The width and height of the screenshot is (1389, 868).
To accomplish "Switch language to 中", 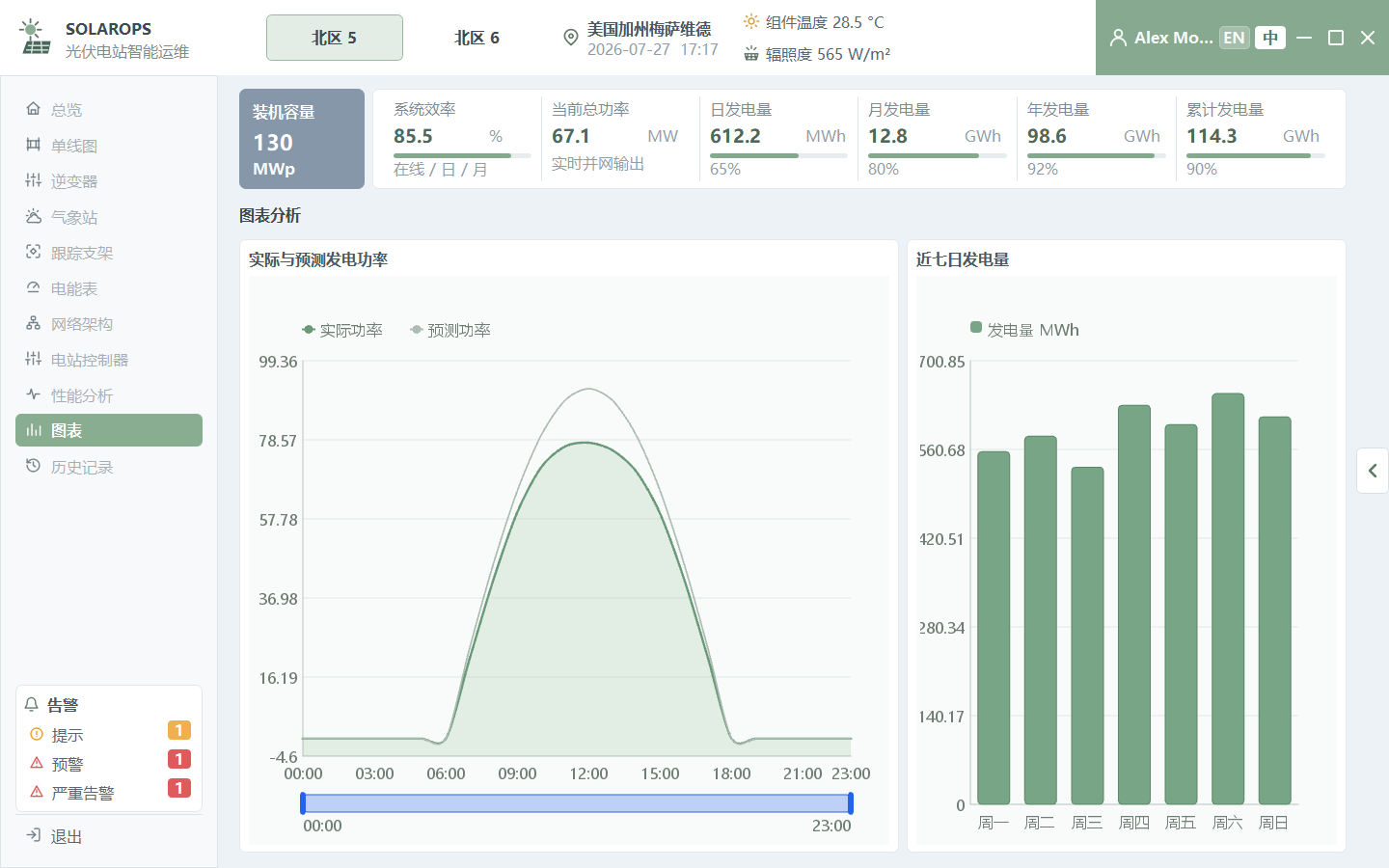I will [x=1270, y=38].
